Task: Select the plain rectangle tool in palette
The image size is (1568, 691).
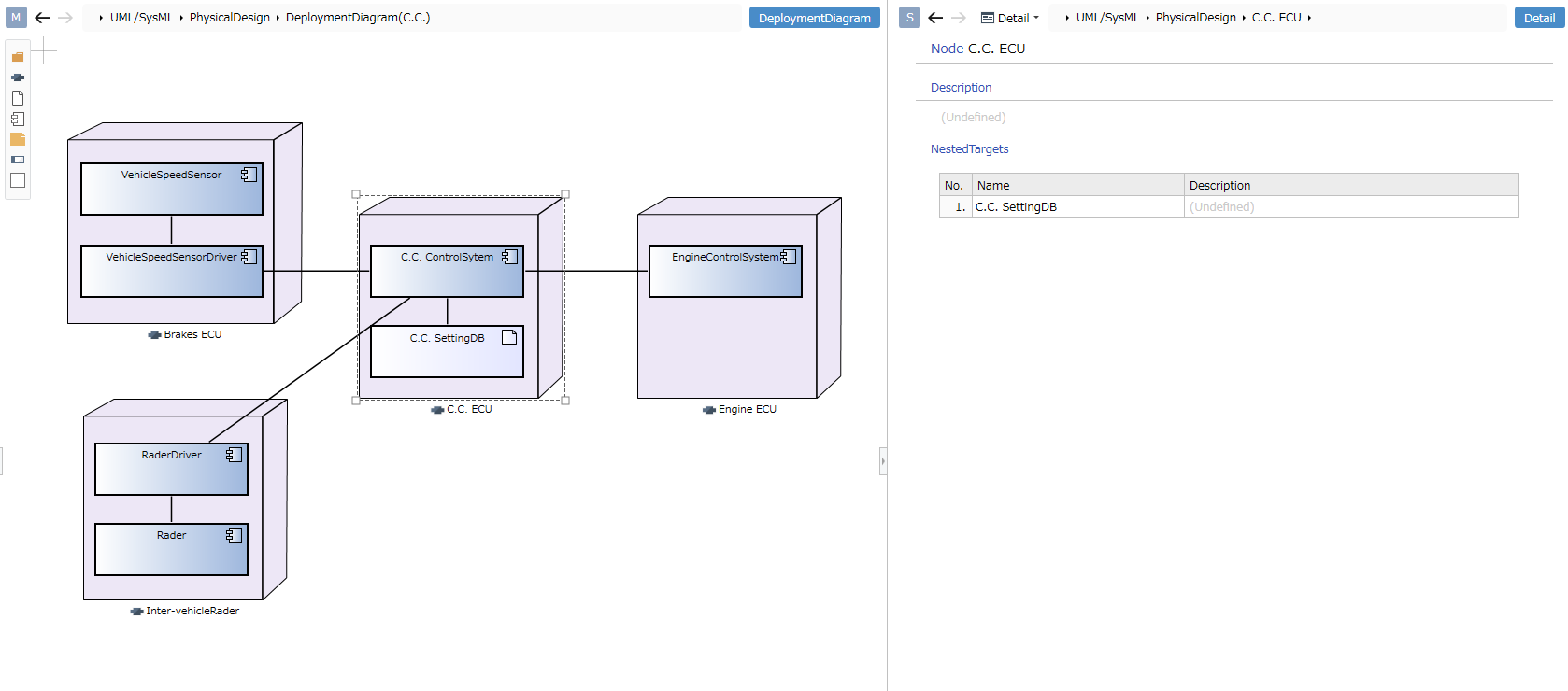Action: [x=18, y=180]
